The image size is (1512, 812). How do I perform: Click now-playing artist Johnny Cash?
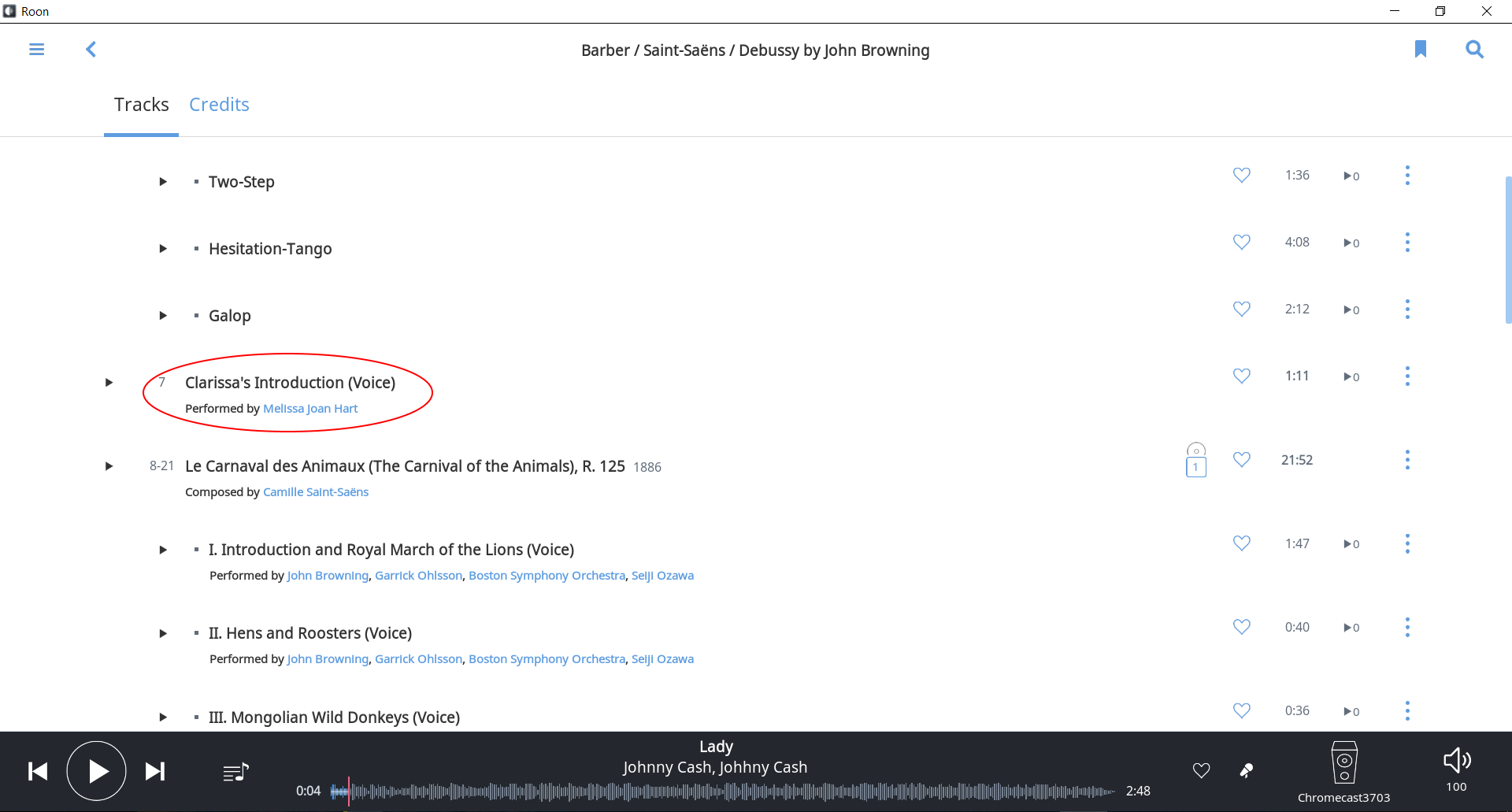(x=715, y=767)
